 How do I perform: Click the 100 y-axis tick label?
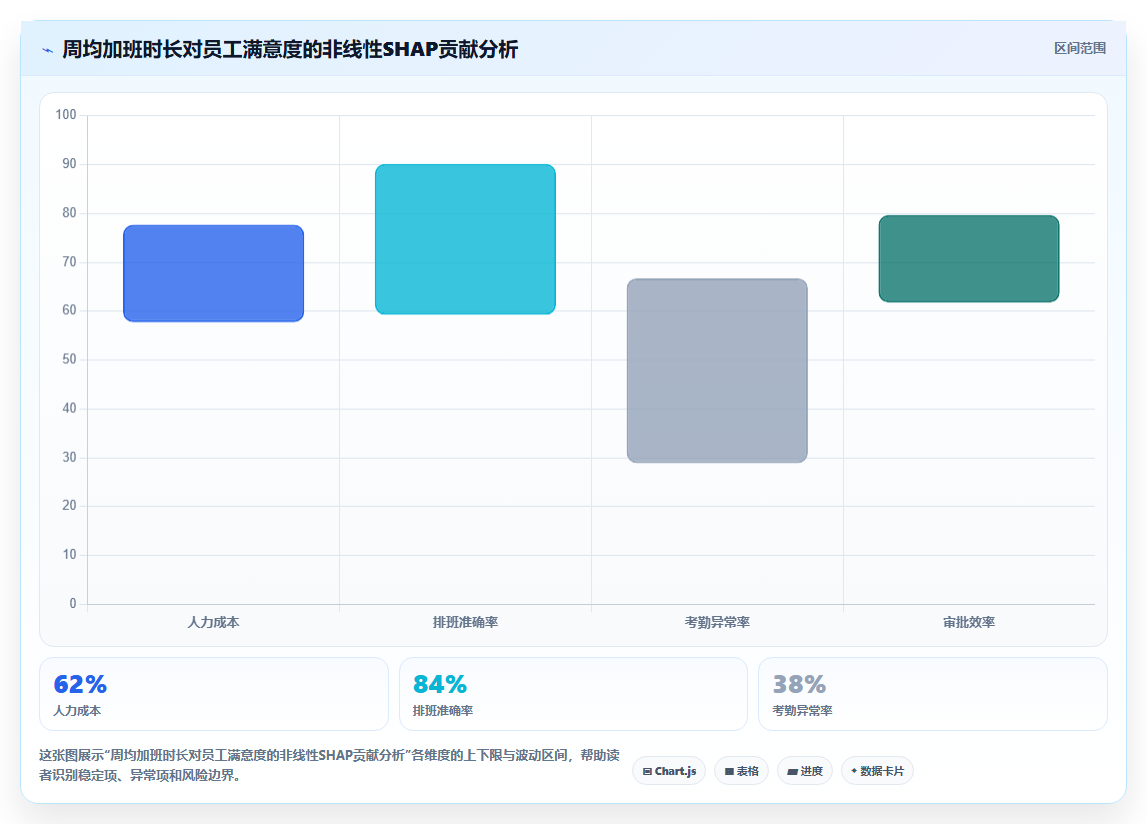[x=66, y=115]
